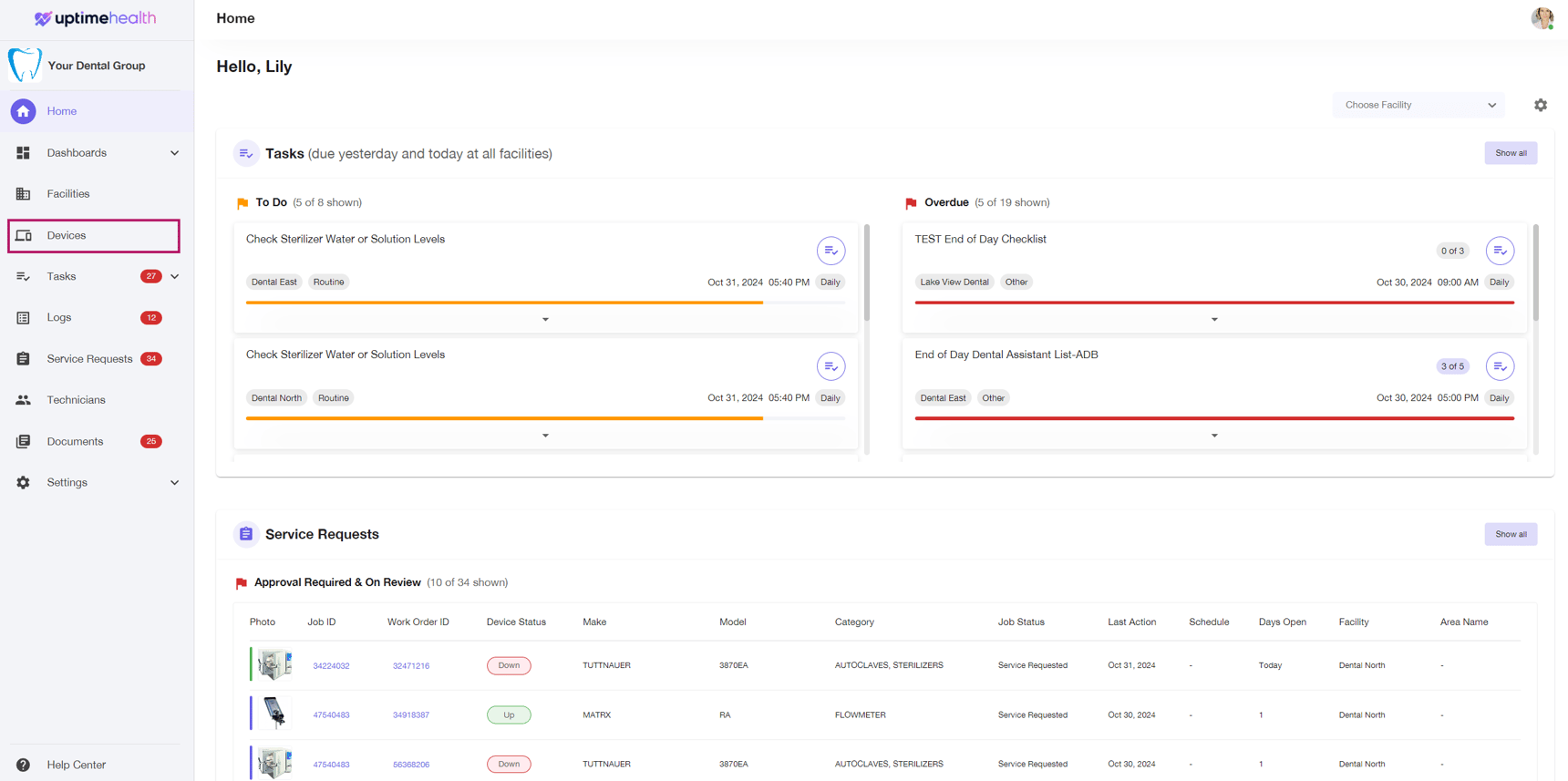Click the To Do list scrollbar
Image resolution: width=1568 pixels, height=781 pixels.
coord(867,272)
